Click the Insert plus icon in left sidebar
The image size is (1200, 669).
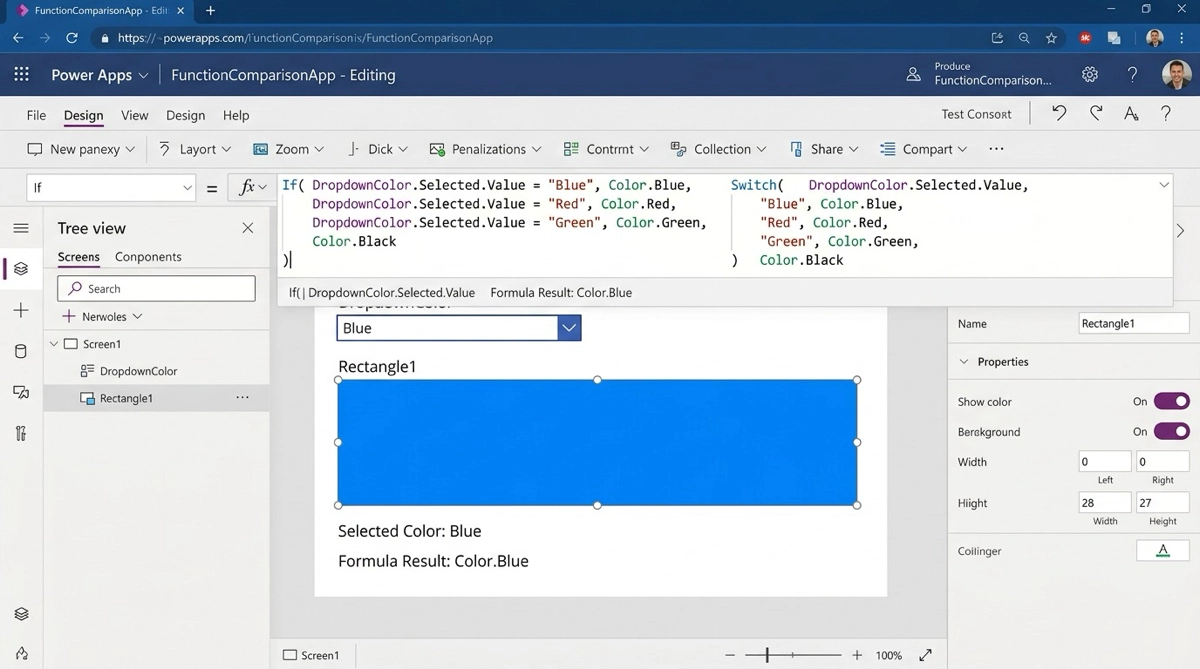pyautogui.click(x=21, y=311)
